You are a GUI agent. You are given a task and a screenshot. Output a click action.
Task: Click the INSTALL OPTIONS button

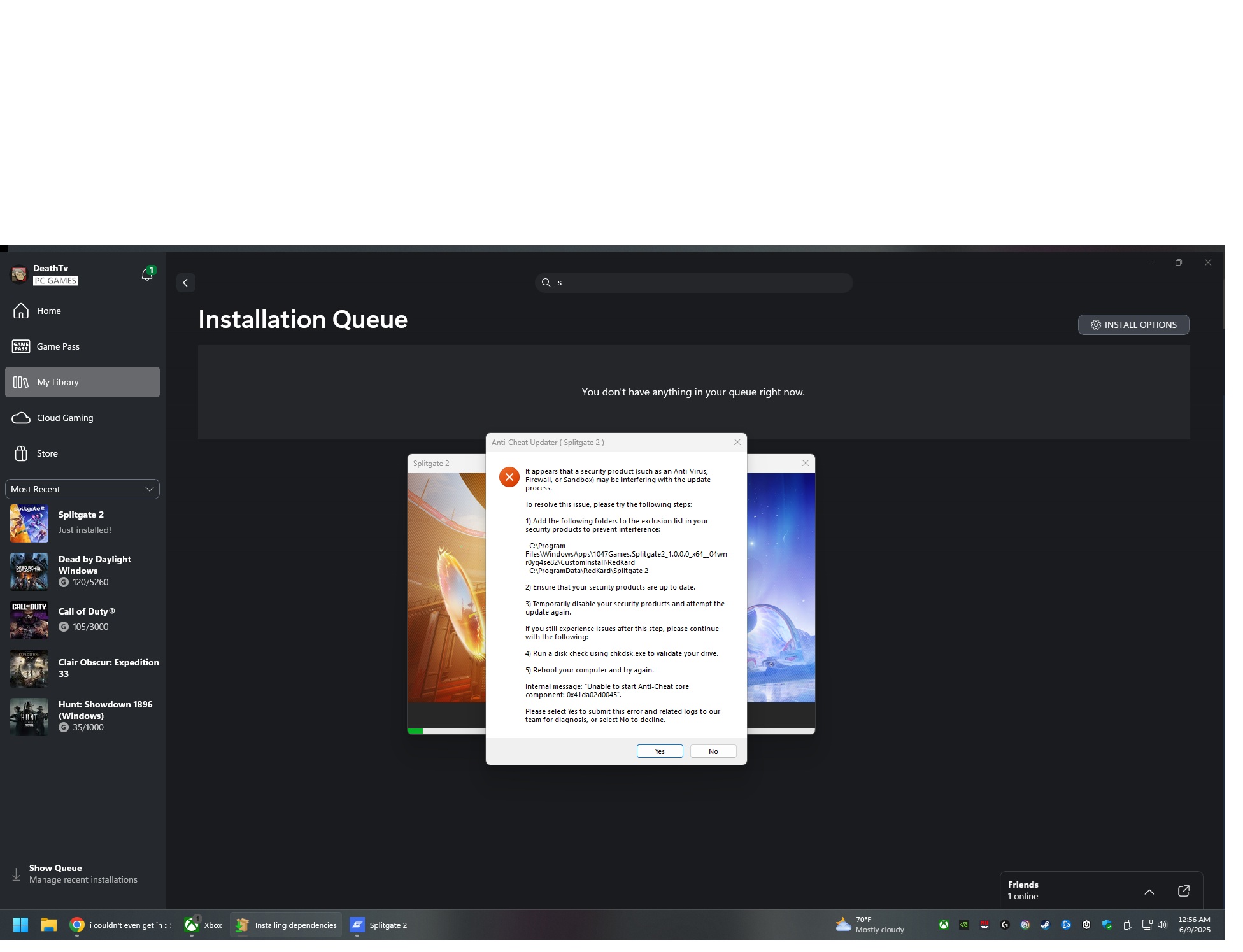(1133, 325)
